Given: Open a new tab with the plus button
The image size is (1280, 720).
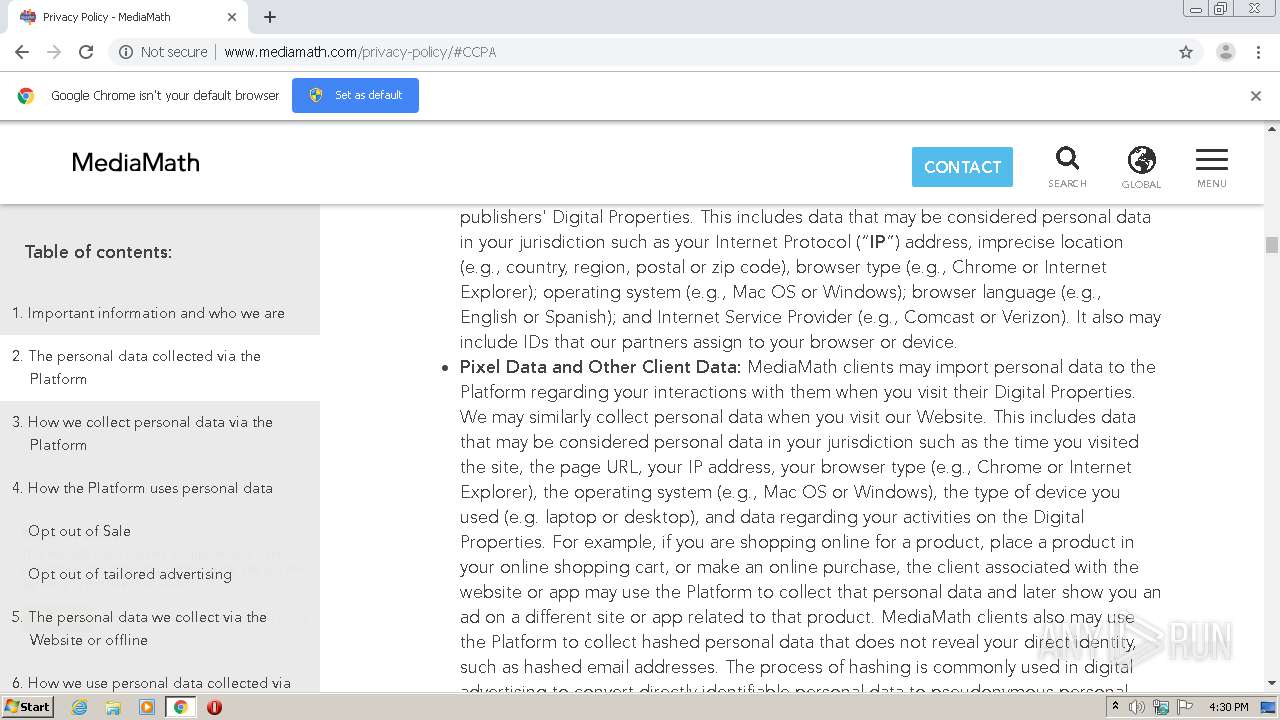Looking at the screenshot, I should point(270,17).
